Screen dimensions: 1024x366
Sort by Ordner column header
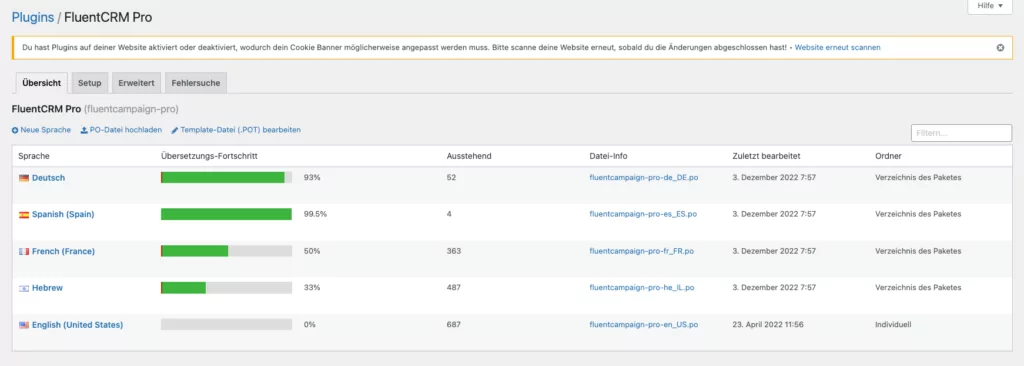[888, 156]
